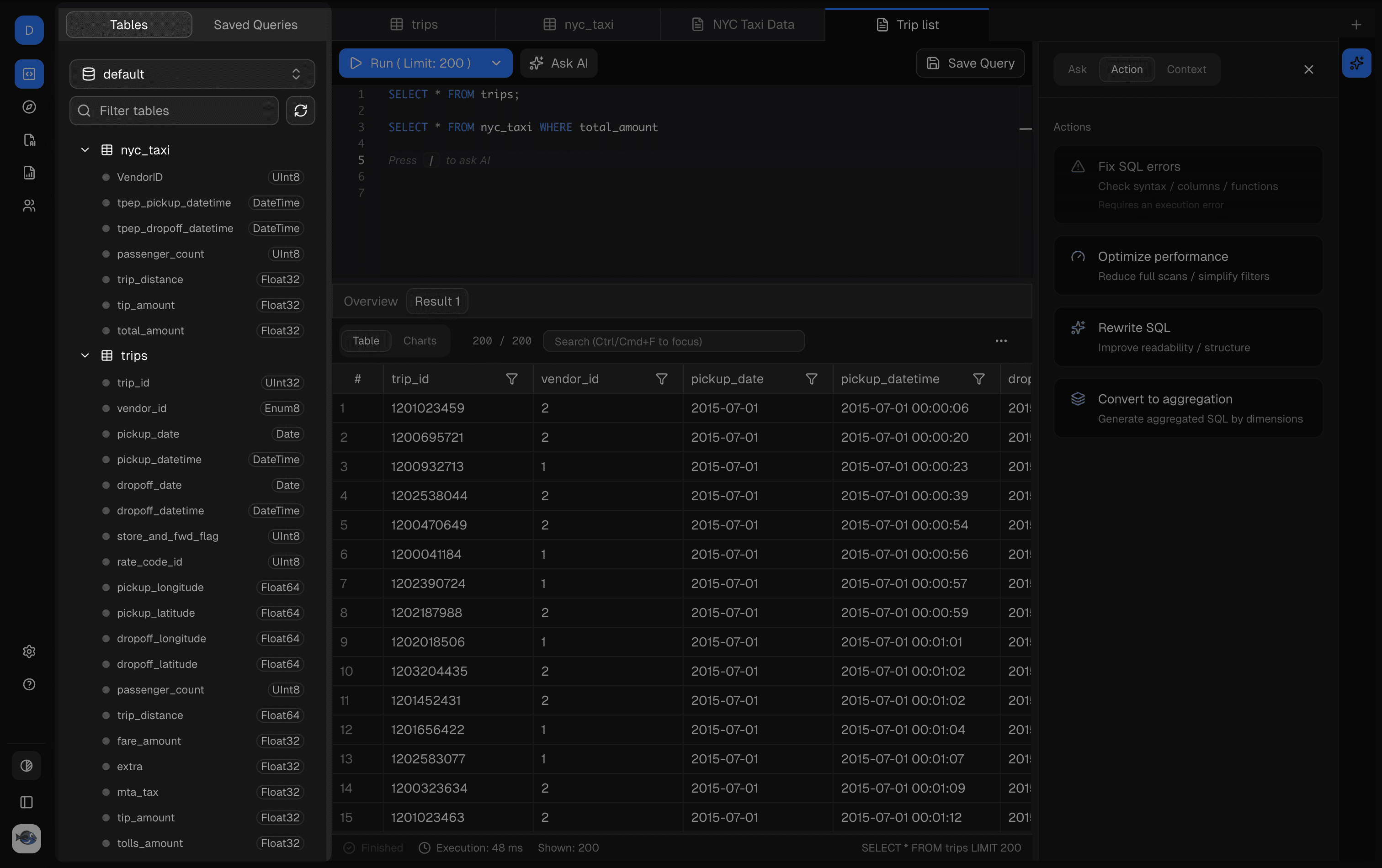
Task: Collapse sidebar panel layout icon
Action: (27, 802)
